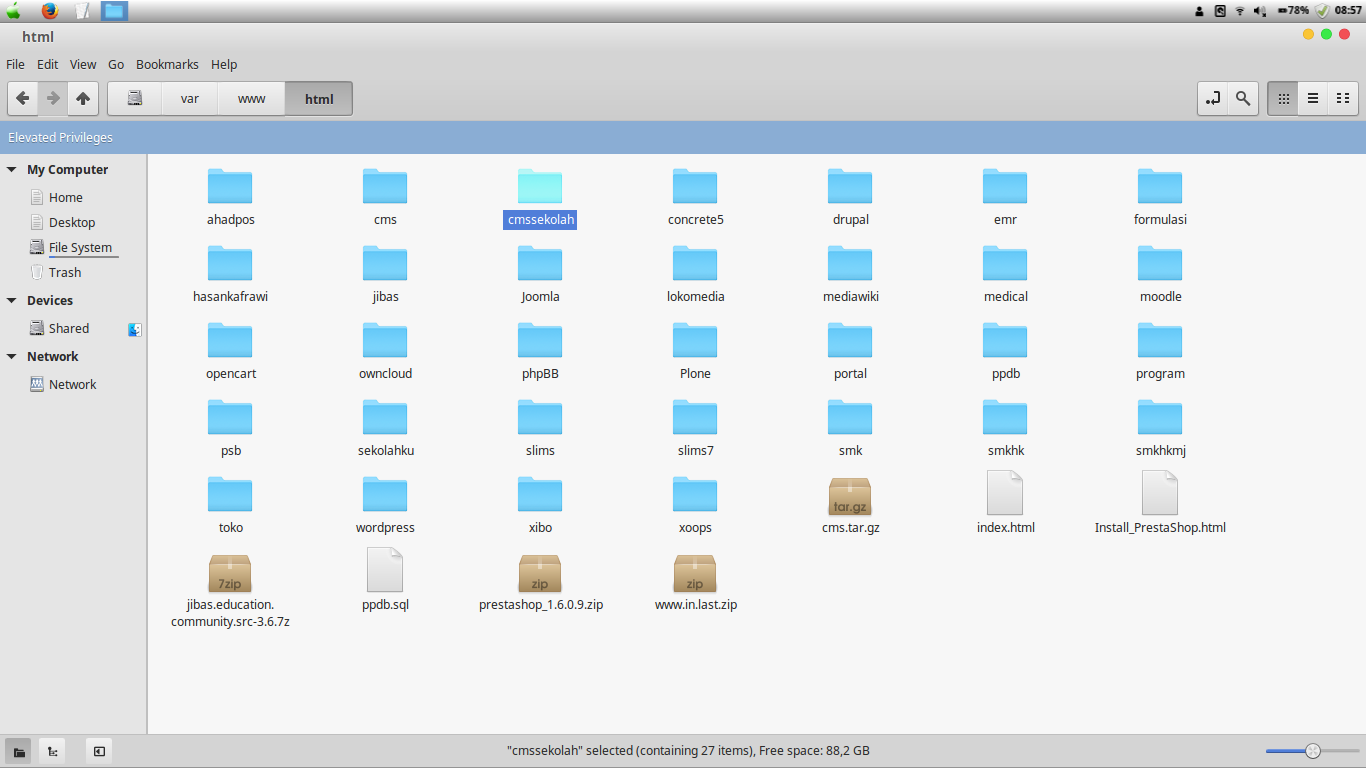Select the cms.tar.gz archive
Image resolution: width=1366 pixels, height=768 pixels.
850,504
